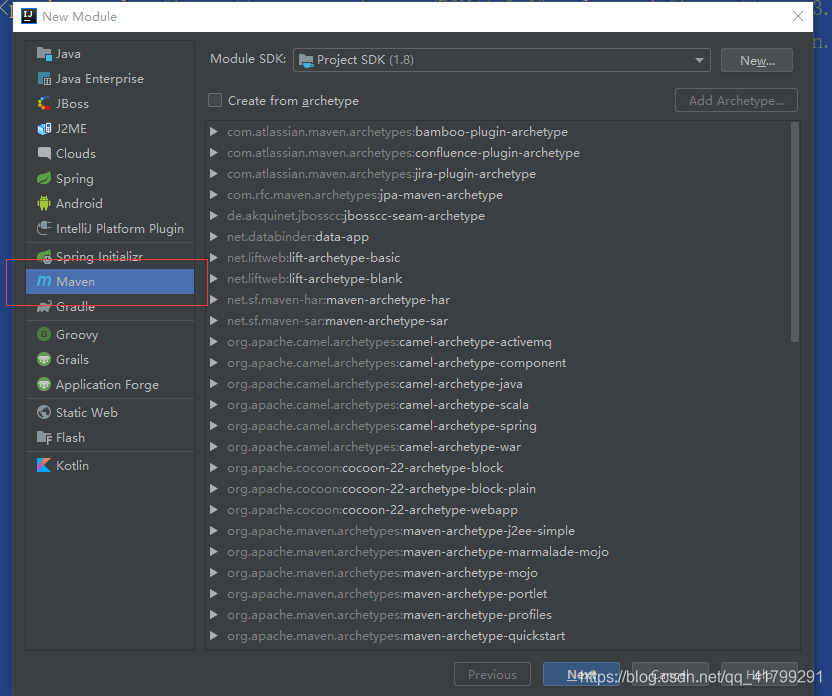Select the Java module type icon
The image size is (832, 696).
pyautogui.click(x=44, y=54)
